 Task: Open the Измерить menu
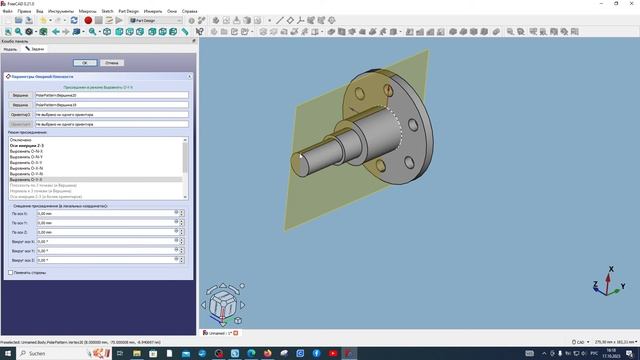[153, 11]
